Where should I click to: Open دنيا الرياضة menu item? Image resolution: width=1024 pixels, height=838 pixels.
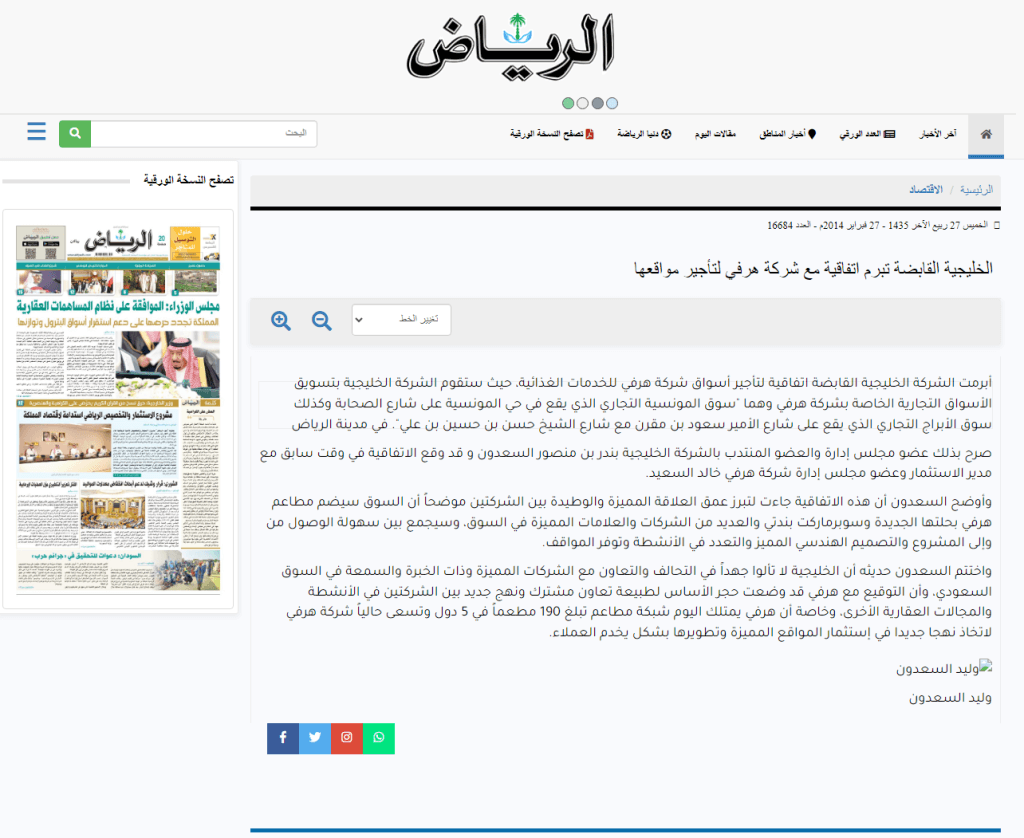click(x=644, y=134)
